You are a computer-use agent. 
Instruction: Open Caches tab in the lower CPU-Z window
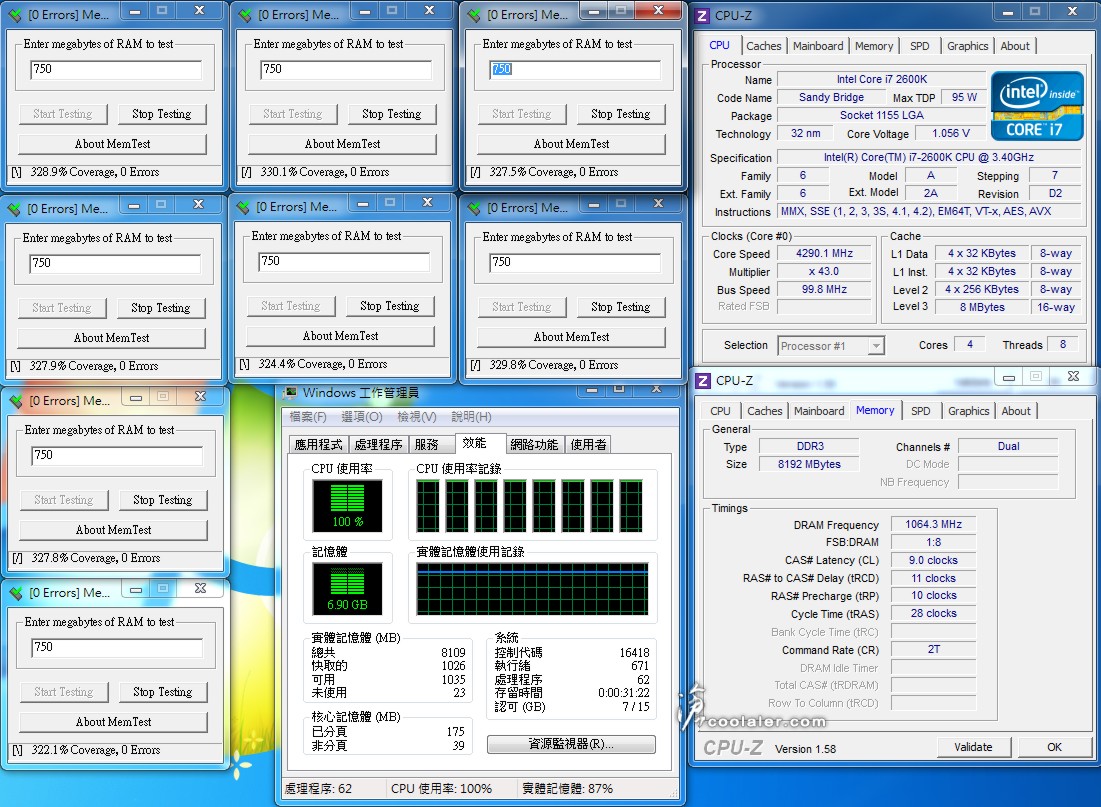765,411
